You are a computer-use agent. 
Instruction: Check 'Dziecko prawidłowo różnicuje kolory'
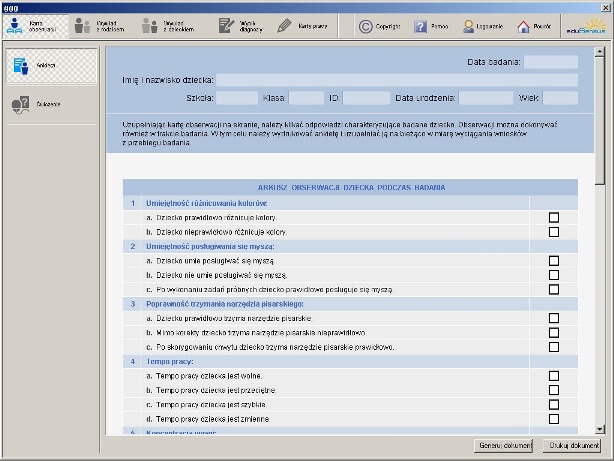click(x=554, y=217)
